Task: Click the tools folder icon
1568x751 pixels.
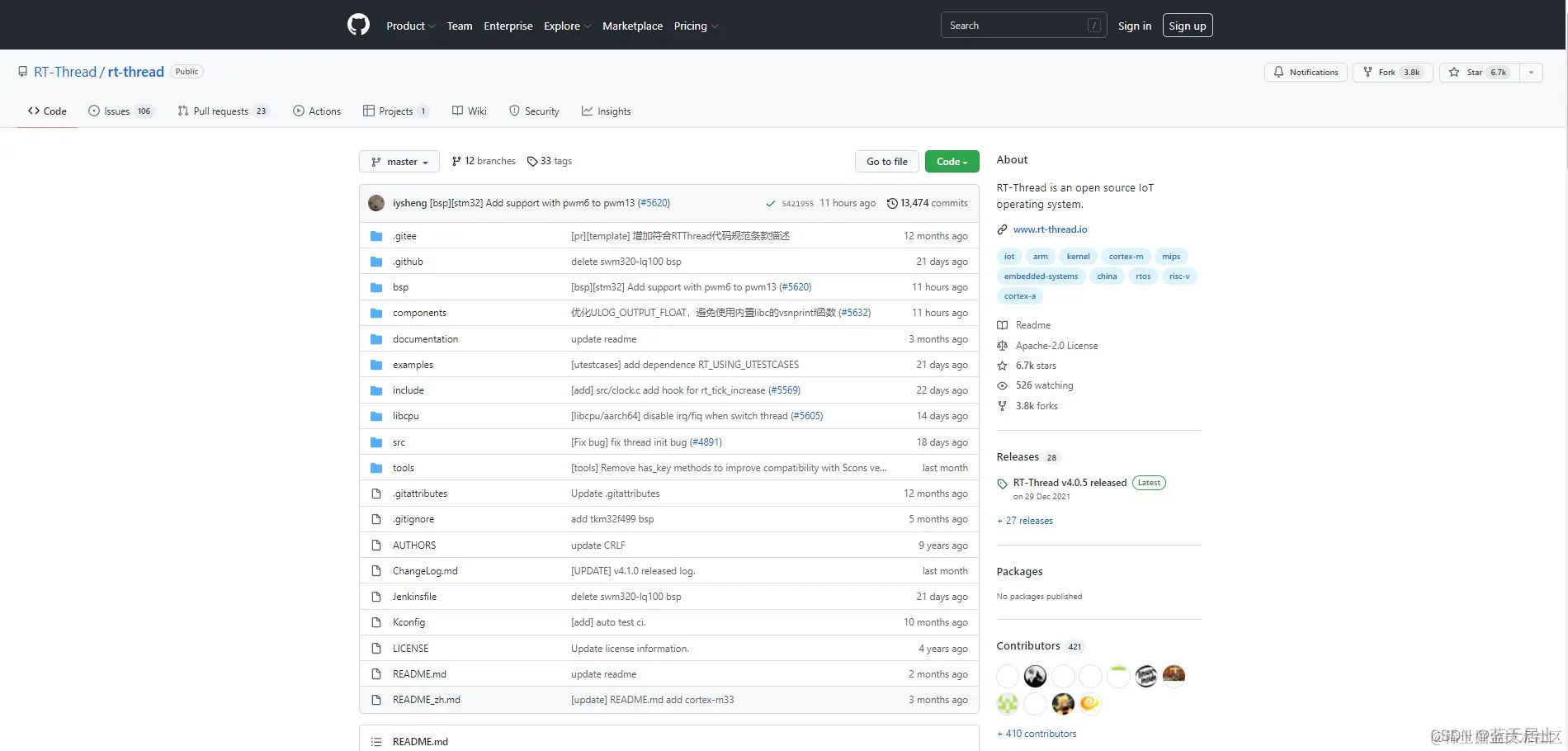Action: 376,468
